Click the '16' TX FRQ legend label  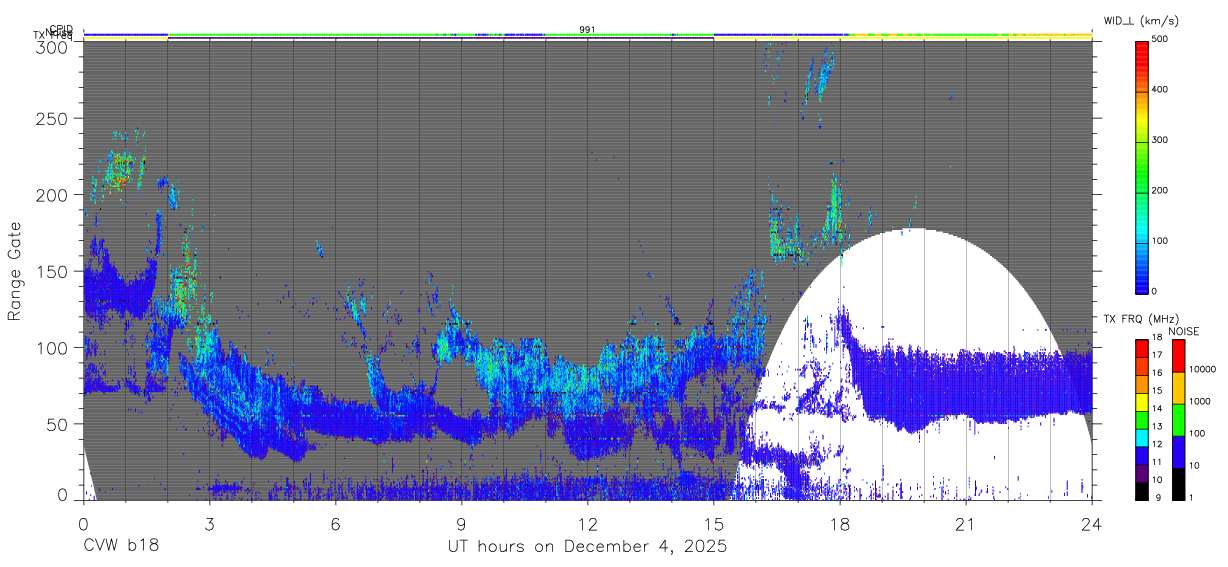(x=1156, y=372)
